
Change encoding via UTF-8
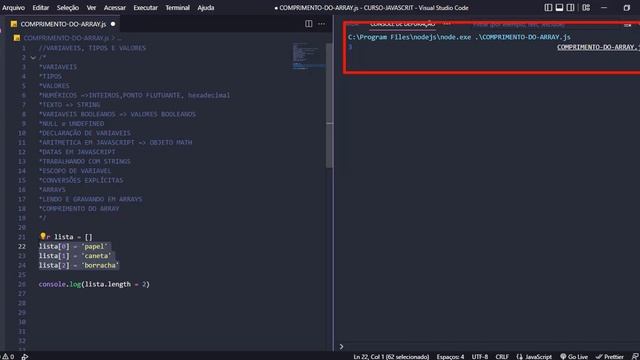pos(480,357)
